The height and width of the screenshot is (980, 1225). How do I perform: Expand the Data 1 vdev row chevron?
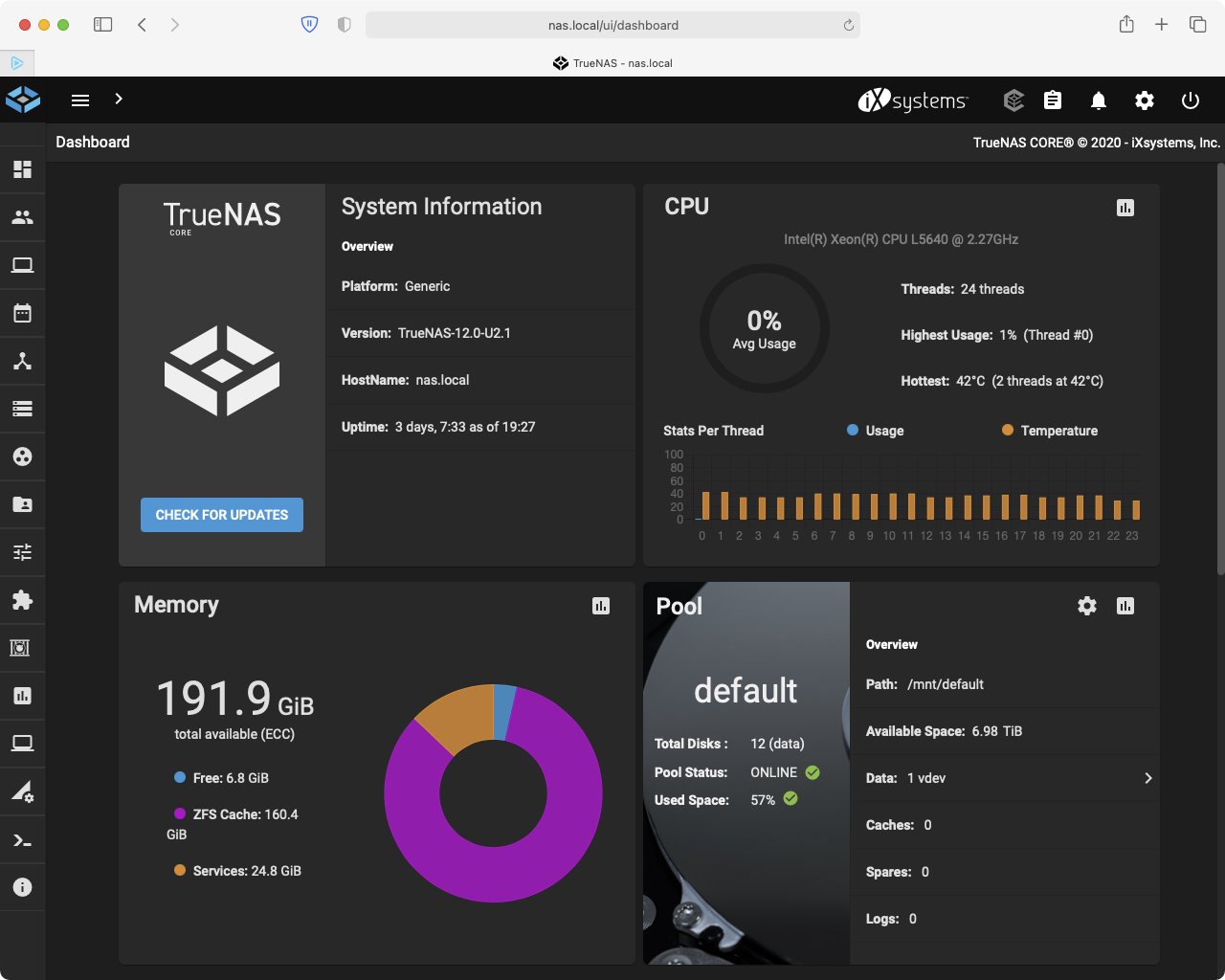point(1148,778)
